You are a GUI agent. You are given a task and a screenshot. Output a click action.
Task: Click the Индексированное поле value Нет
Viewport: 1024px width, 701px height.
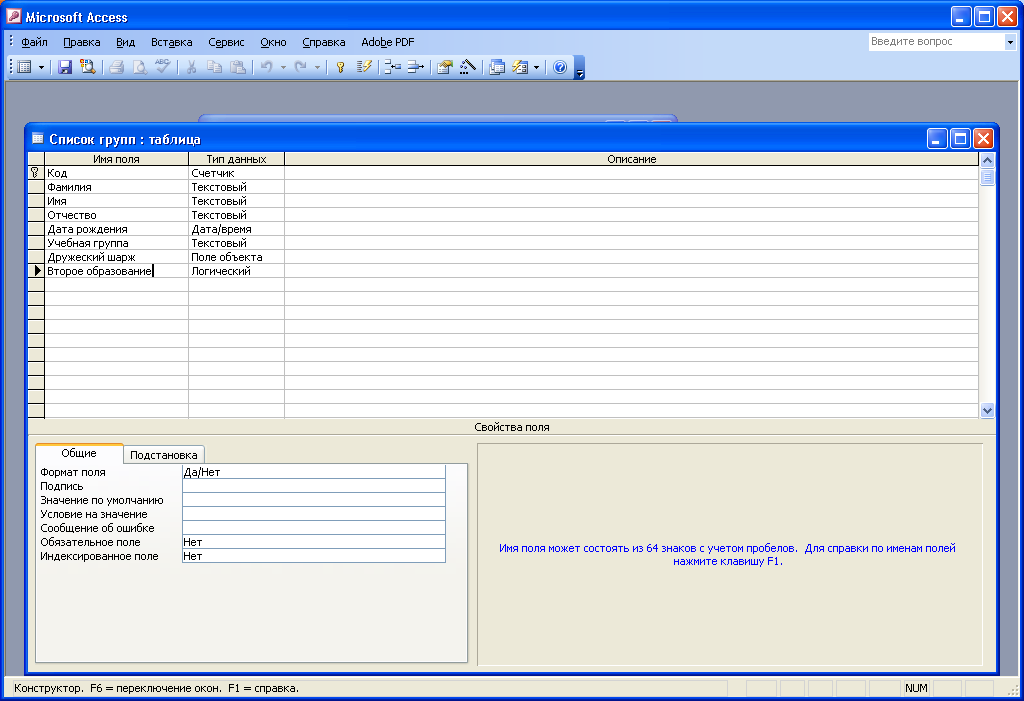pos(313,556)
